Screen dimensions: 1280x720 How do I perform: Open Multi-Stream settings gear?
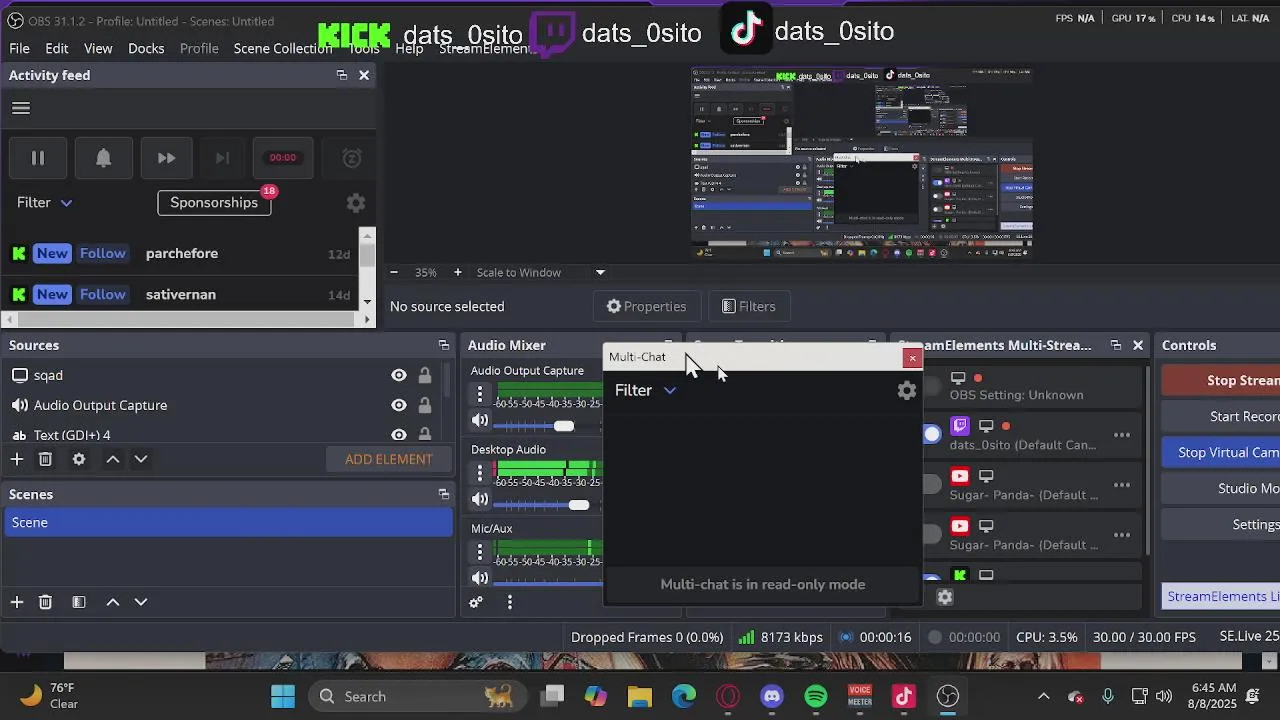click(x=945, y=597)
